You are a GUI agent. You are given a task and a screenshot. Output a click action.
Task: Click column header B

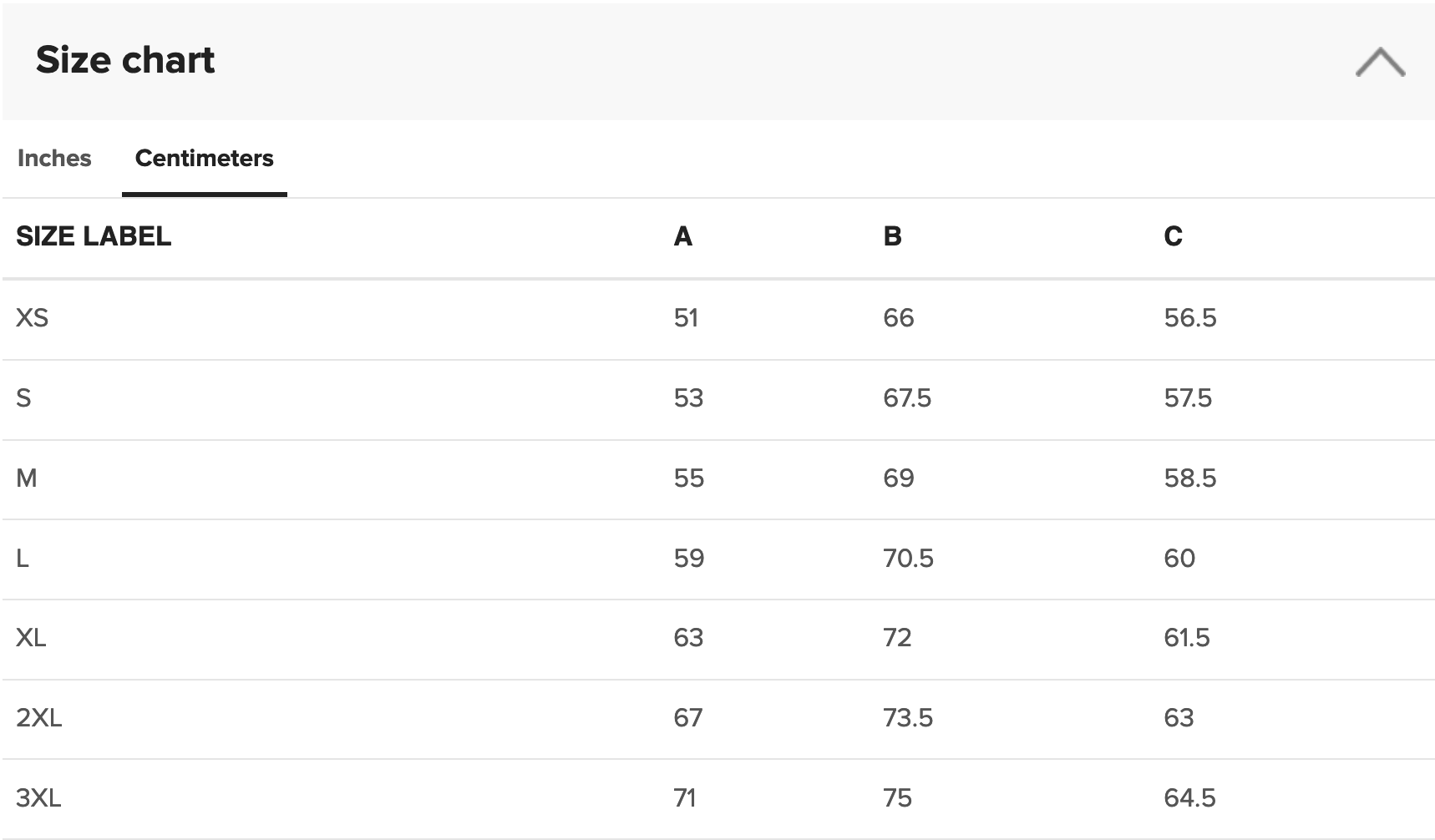click(893, 236)
